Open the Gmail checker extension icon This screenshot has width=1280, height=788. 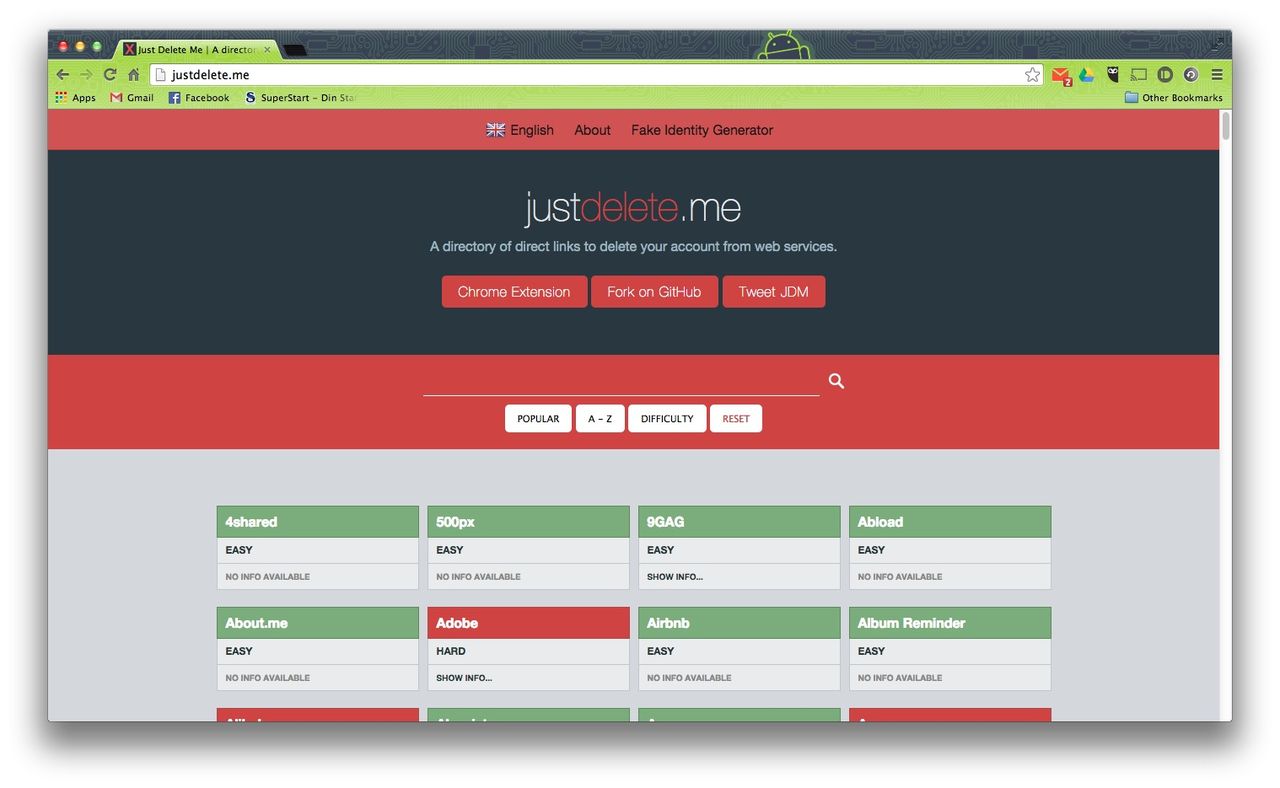click(x=1061, y=75)
